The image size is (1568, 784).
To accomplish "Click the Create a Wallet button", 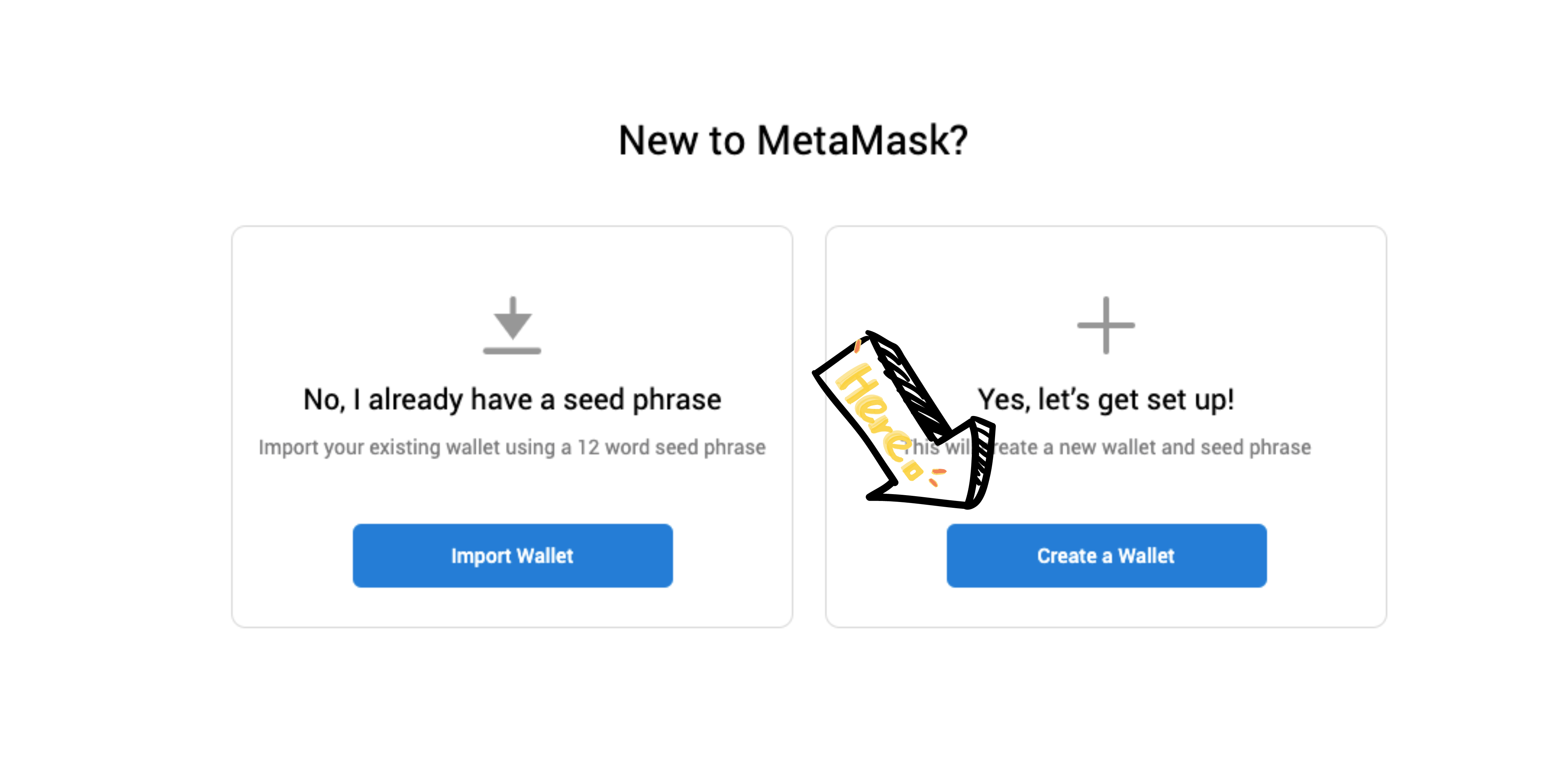I will tap(1106, 555).
